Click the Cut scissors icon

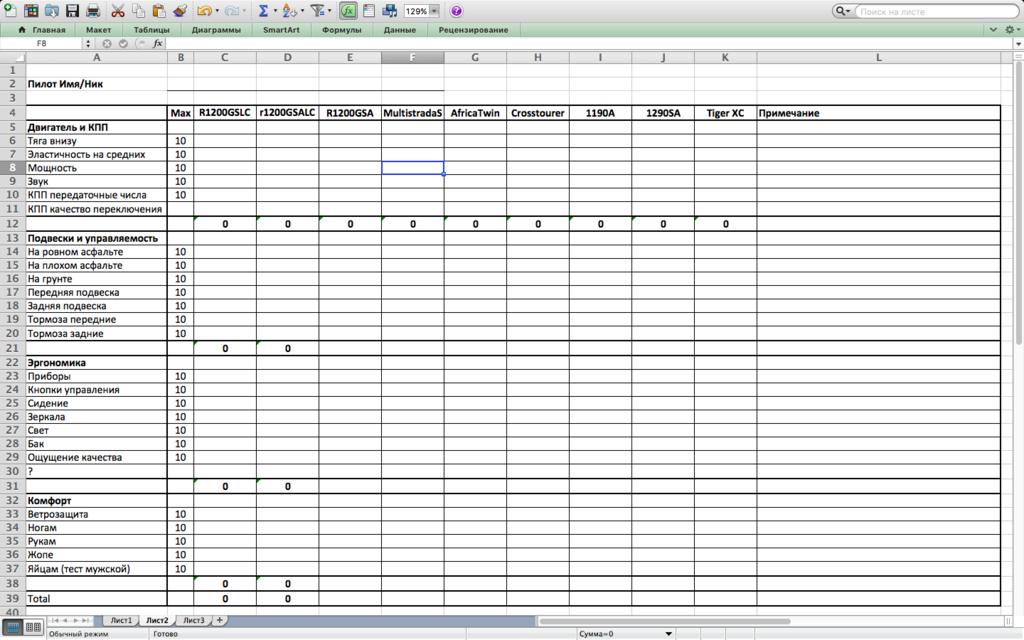point(118,11)
